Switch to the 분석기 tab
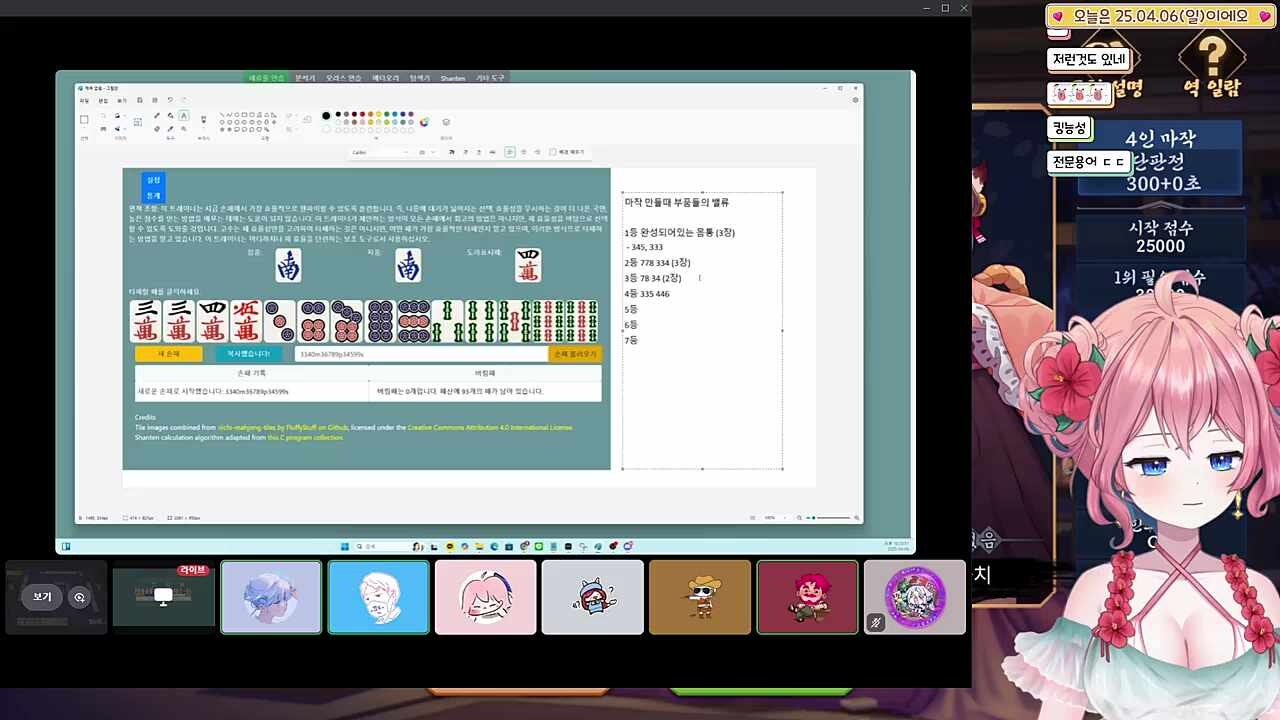This screenshot has height=720, width=1280. (x=305, y=78)
